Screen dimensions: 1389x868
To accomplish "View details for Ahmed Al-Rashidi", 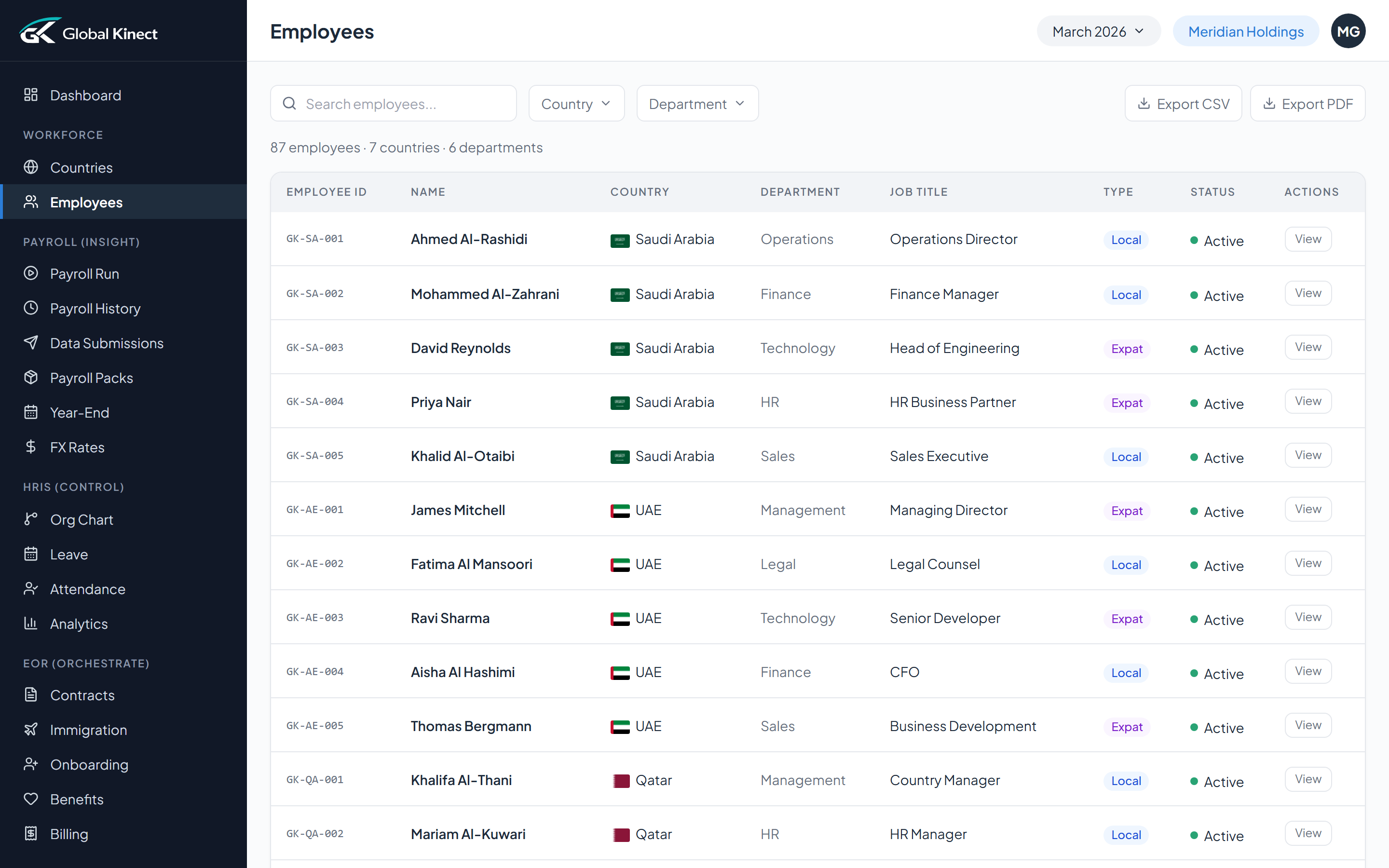I will click(x=1307, y=239).
